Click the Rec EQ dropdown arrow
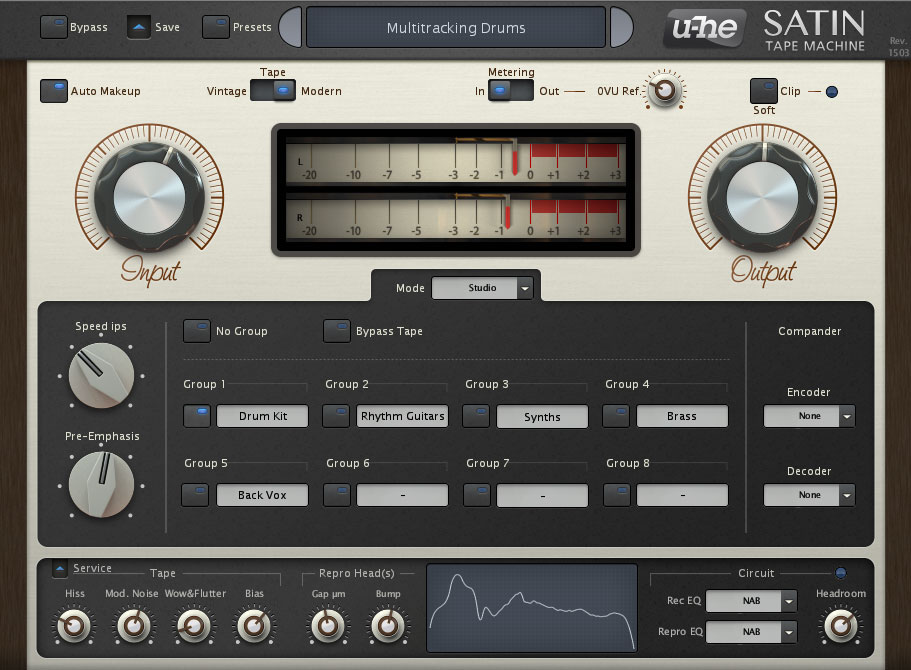 (789, 601)
